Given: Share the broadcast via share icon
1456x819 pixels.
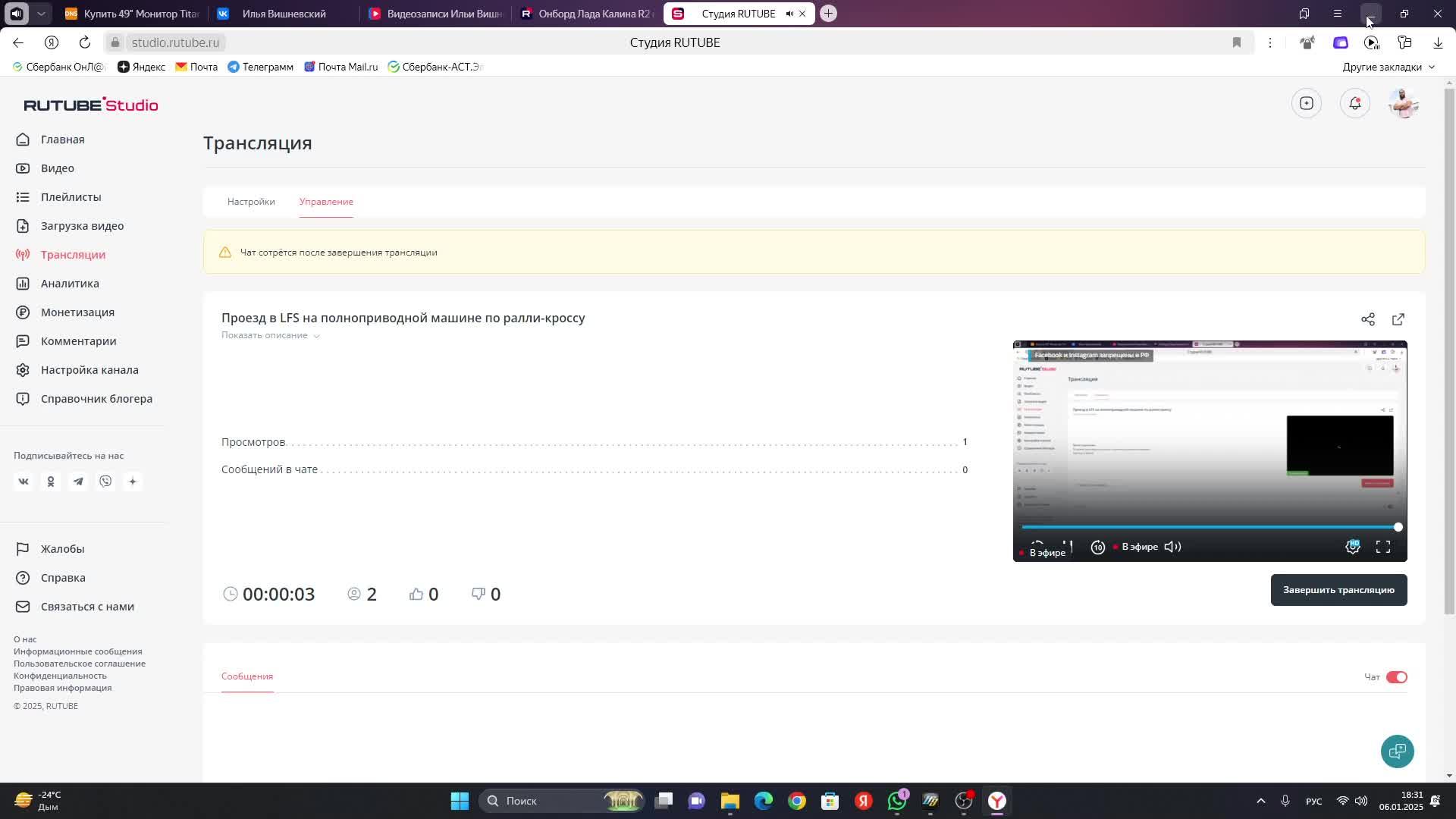Looking at the screenshot, I should click(1367, 319).
